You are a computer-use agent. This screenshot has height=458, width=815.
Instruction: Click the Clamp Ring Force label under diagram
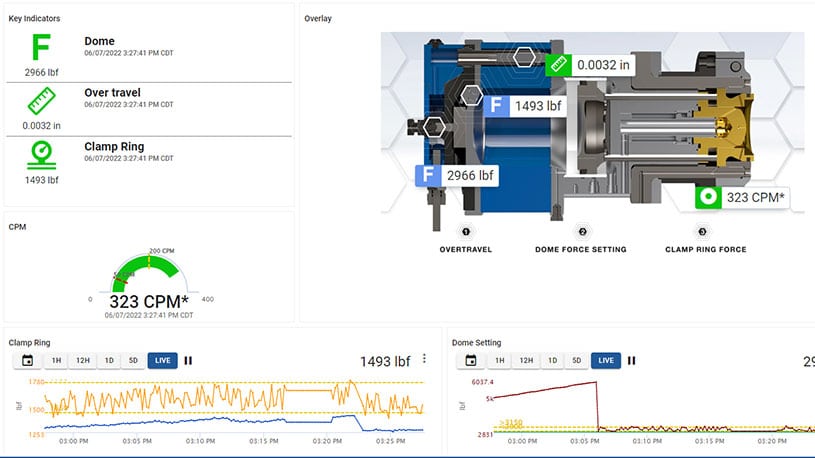[x=705, y=249]
